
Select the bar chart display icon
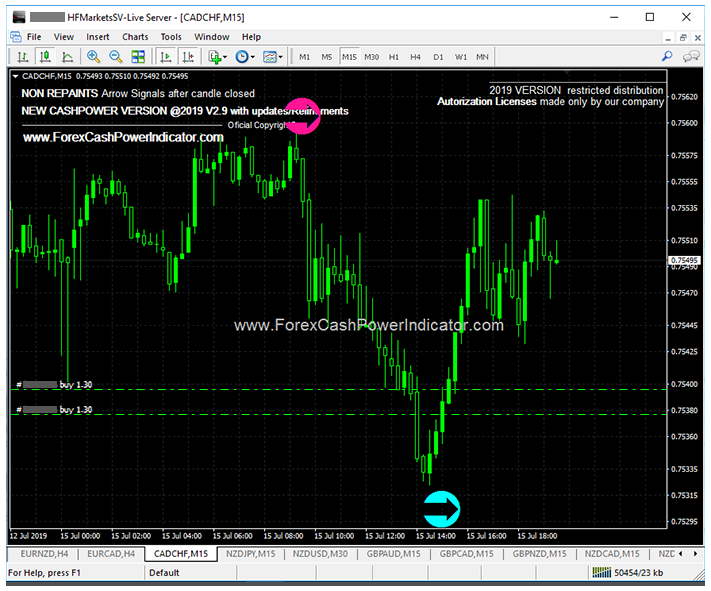pyautogui.click(x=22, y=57)
